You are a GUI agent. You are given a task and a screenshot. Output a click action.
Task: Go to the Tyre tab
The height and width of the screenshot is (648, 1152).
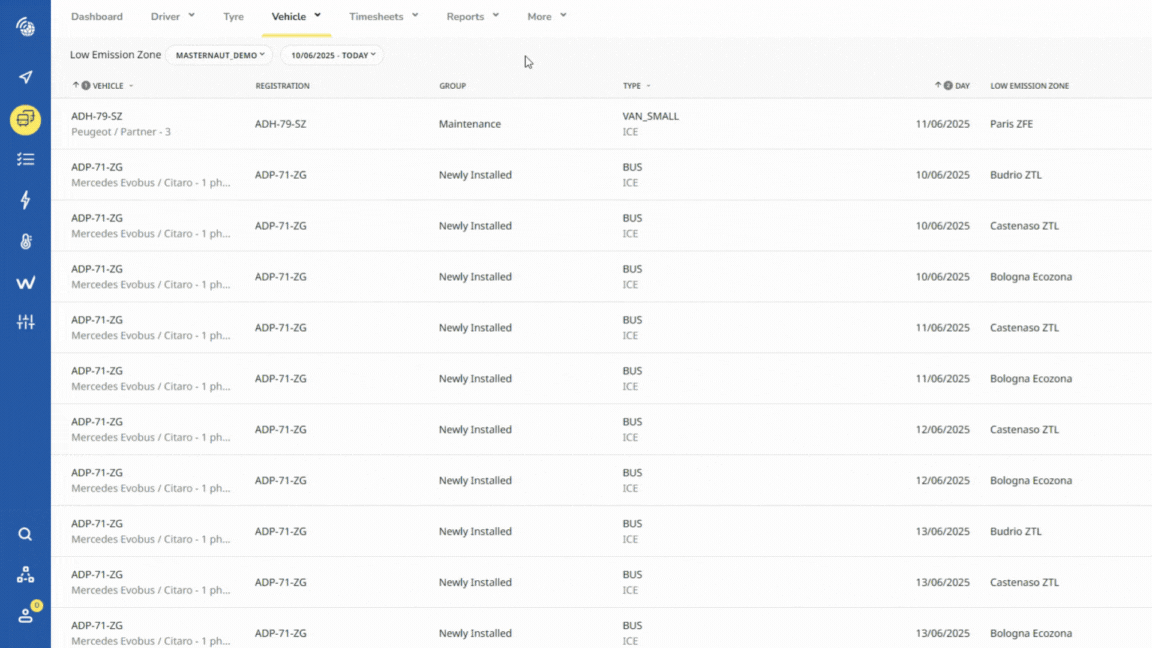click(233, 17)
